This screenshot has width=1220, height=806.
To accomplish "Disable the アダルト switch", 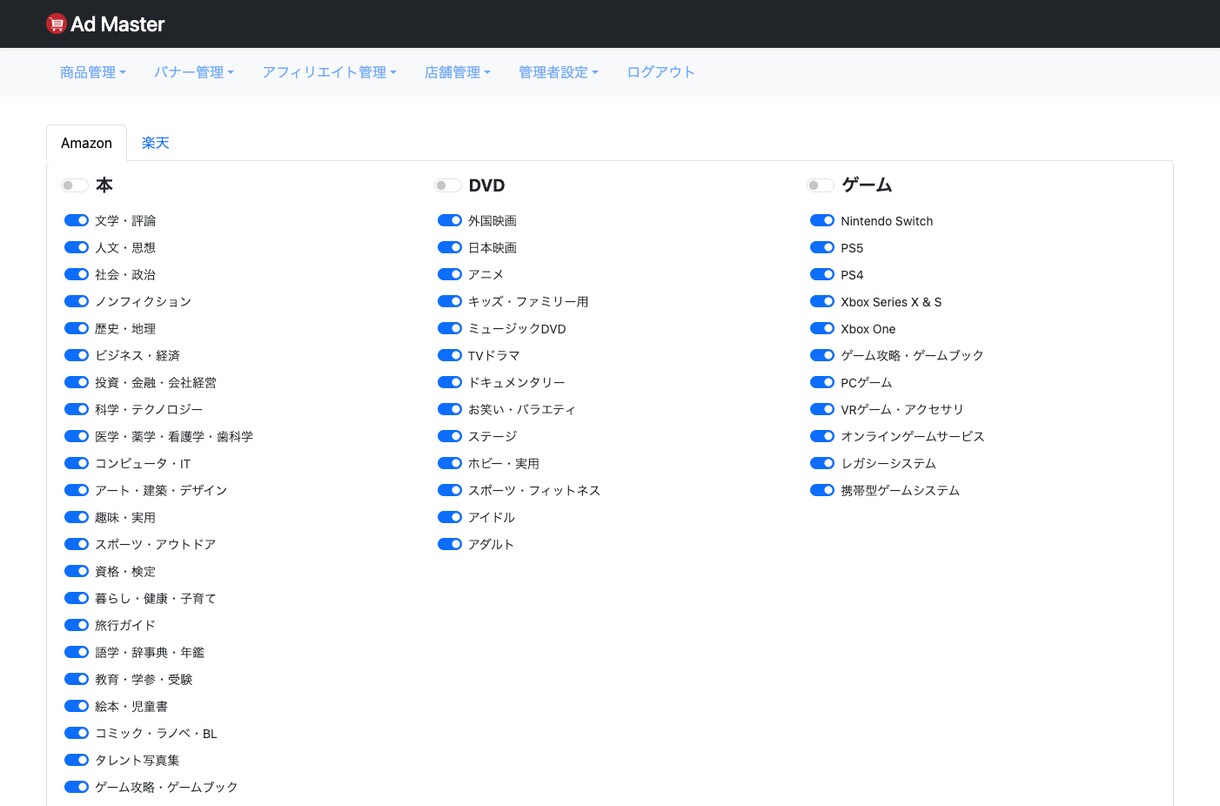I will tap(450, 544).
